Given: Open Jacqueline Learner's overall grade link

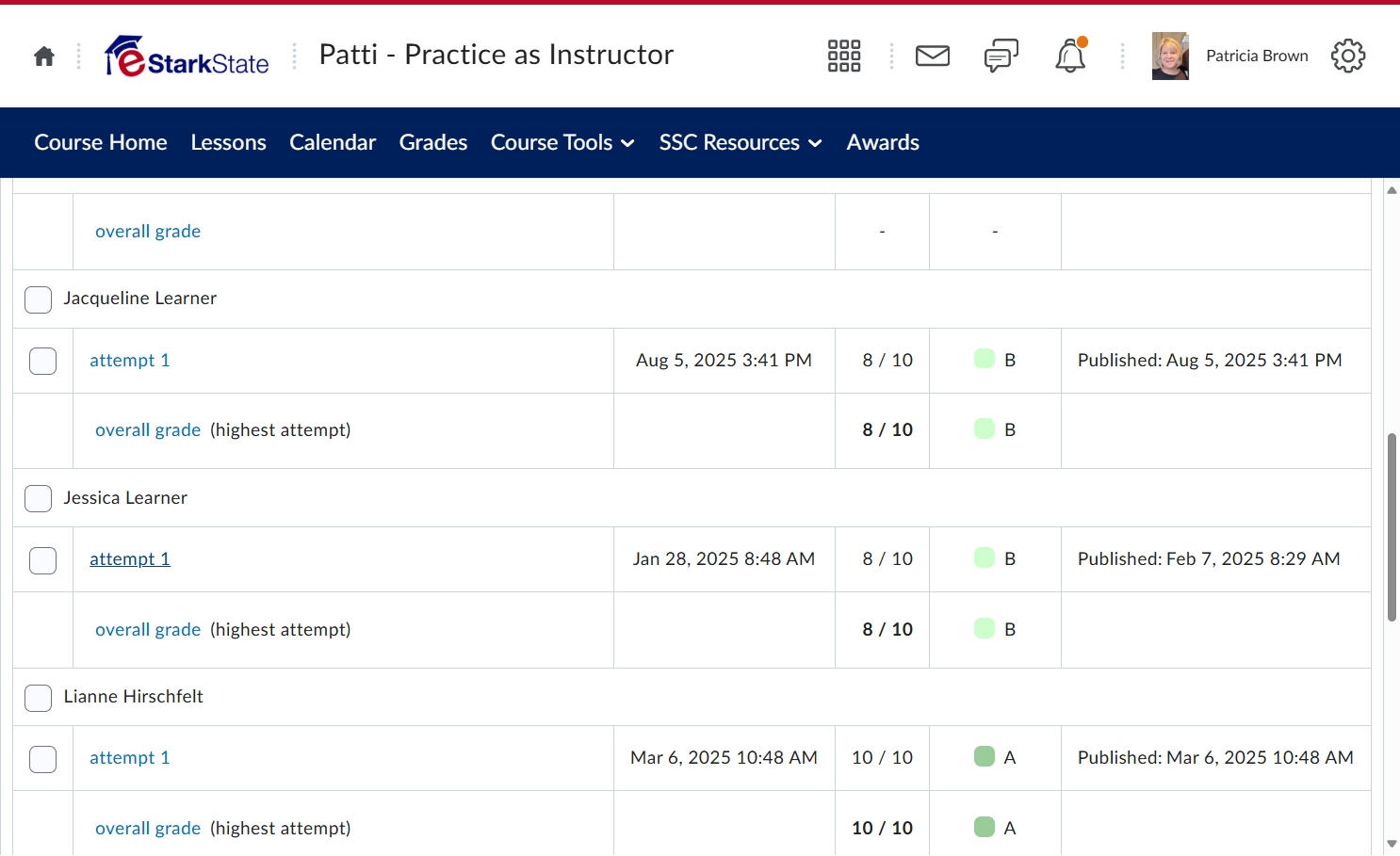Looking at the screenshot, I should pyautogui.click(x=148, y=429).
